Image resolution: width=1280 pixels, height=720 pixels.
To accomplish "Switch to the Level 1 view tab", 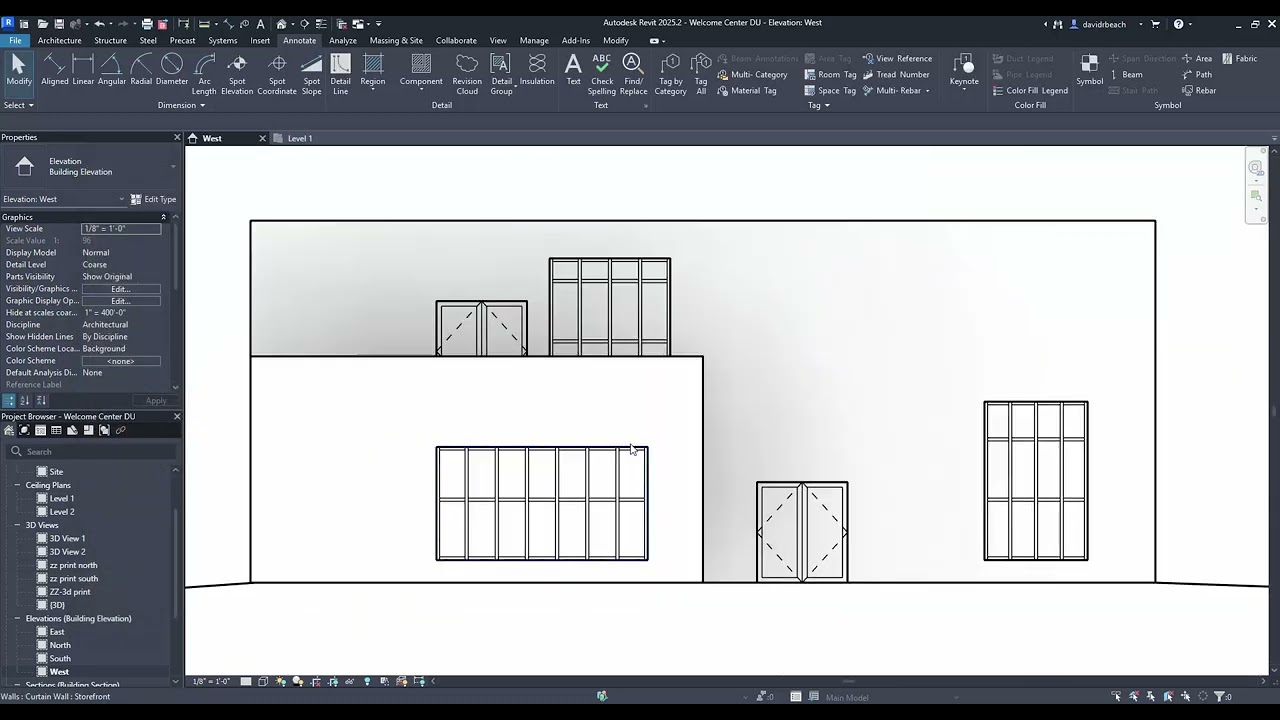I will (x=300, y=138).
